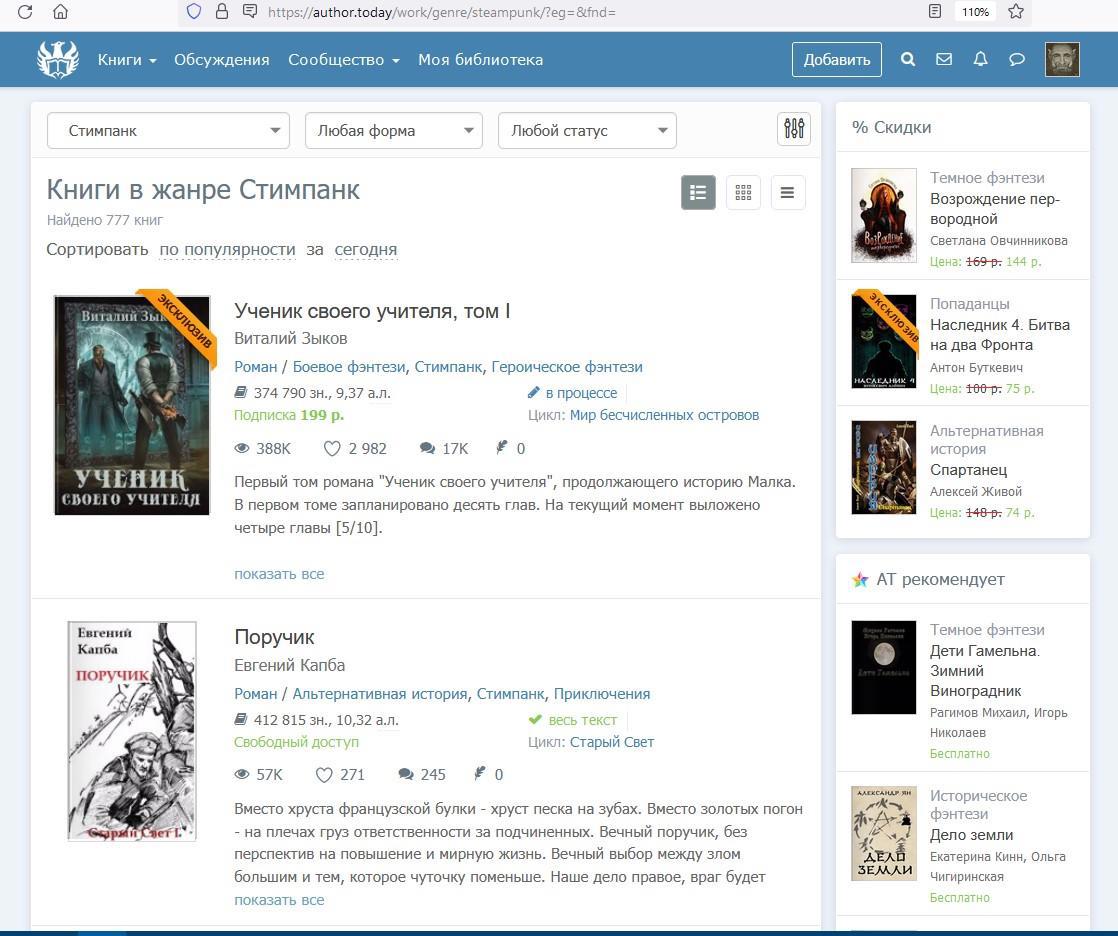The width and height of the screenshot is (1118, 936).
Task: Click the reviews quill icon on Поручик row
Action: click(480, 773)
